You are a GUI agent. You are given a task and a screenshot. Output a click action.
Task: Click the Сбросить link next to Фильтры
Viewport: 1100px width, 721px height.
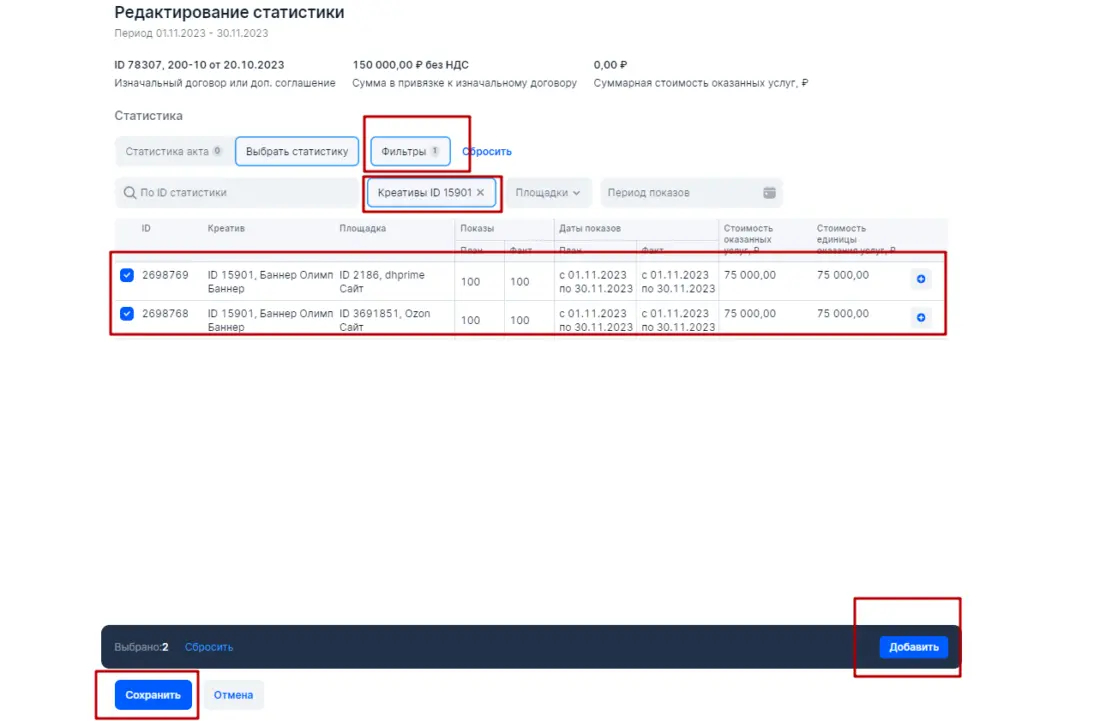tap(487, 151)
